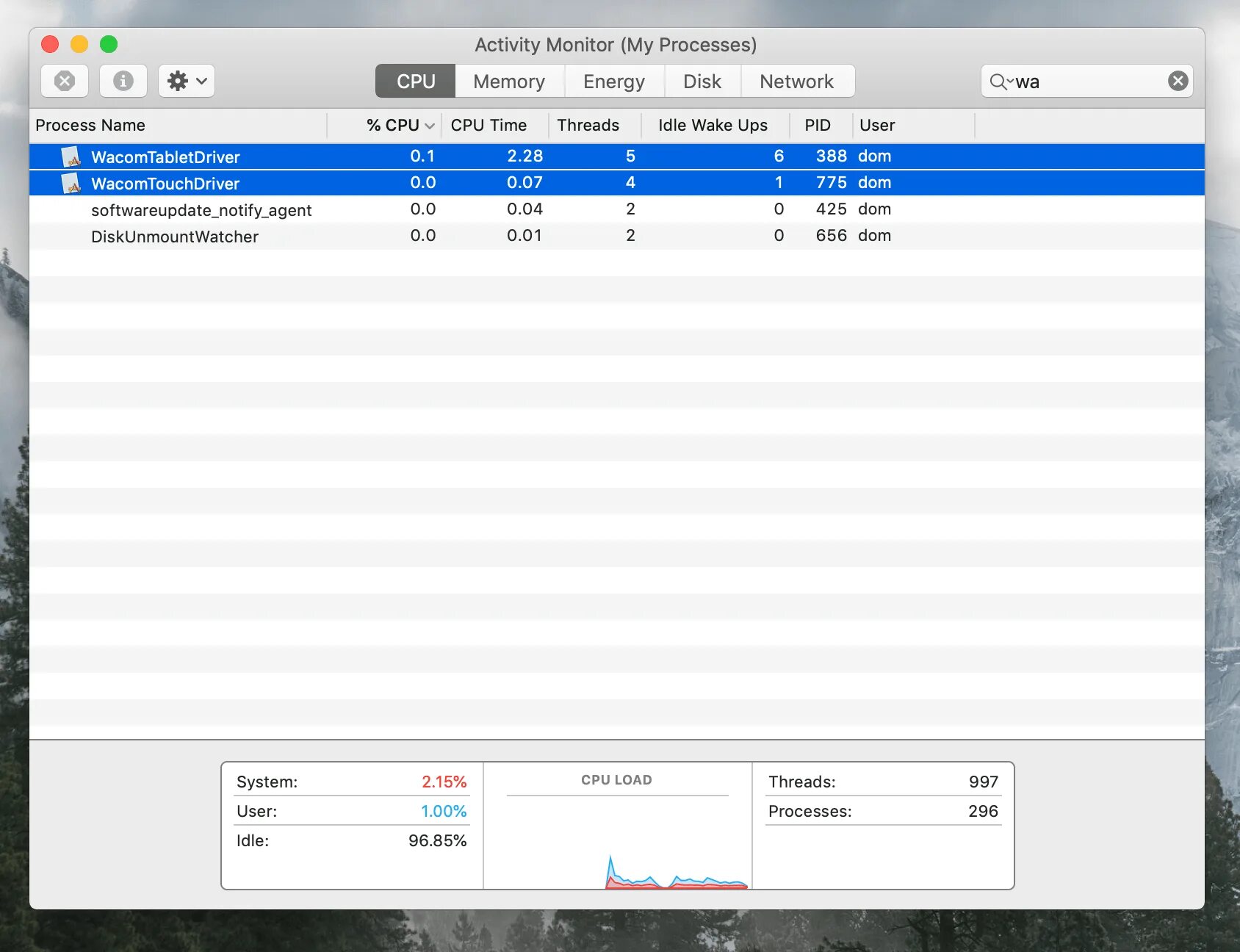Close the Activity Monitor window

click(x=50, y=44)
